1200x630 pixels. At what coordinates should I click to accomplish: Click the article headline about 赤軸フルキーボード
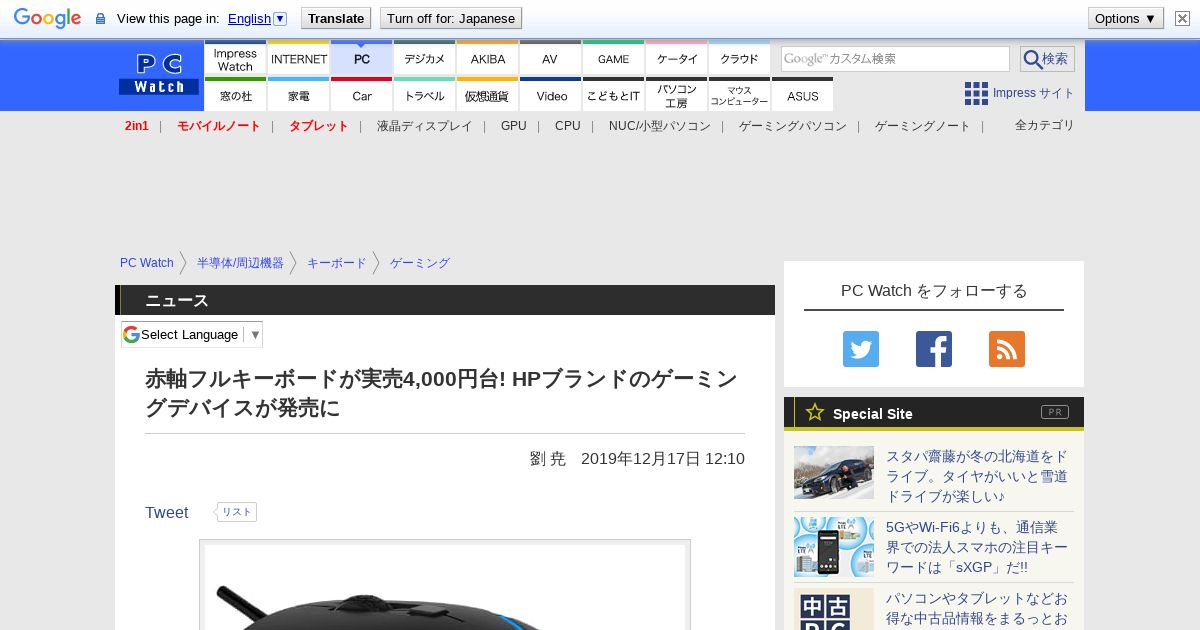coord(441,393)
